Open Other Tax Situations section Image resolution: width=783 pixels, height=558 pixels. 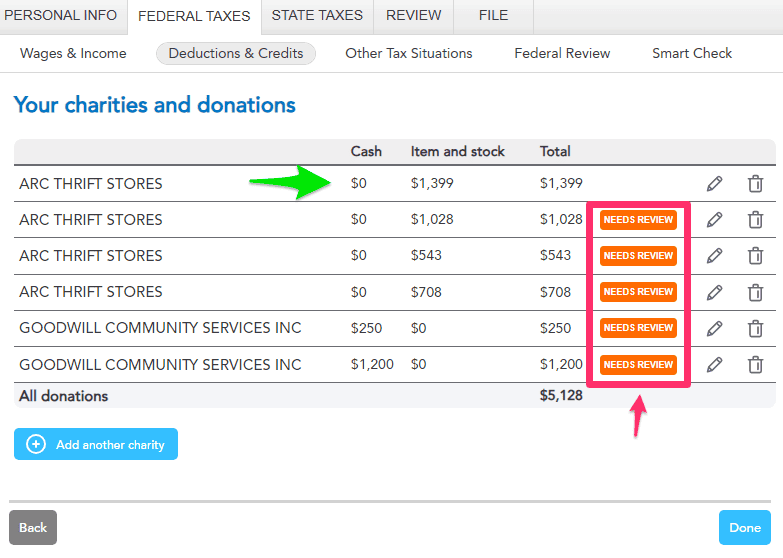pos(409,53)
